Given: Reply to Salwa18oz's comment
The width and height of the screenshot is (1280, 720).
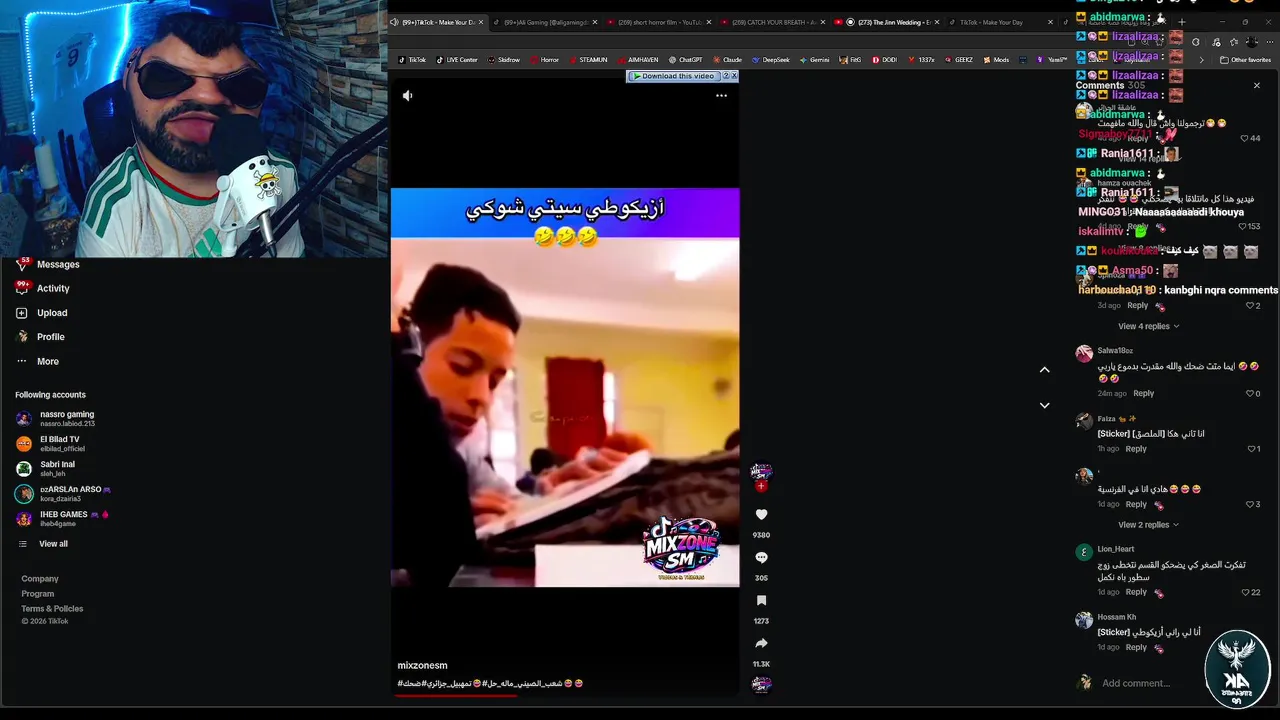Looking at the screenshot, I should coord(1143,393).
